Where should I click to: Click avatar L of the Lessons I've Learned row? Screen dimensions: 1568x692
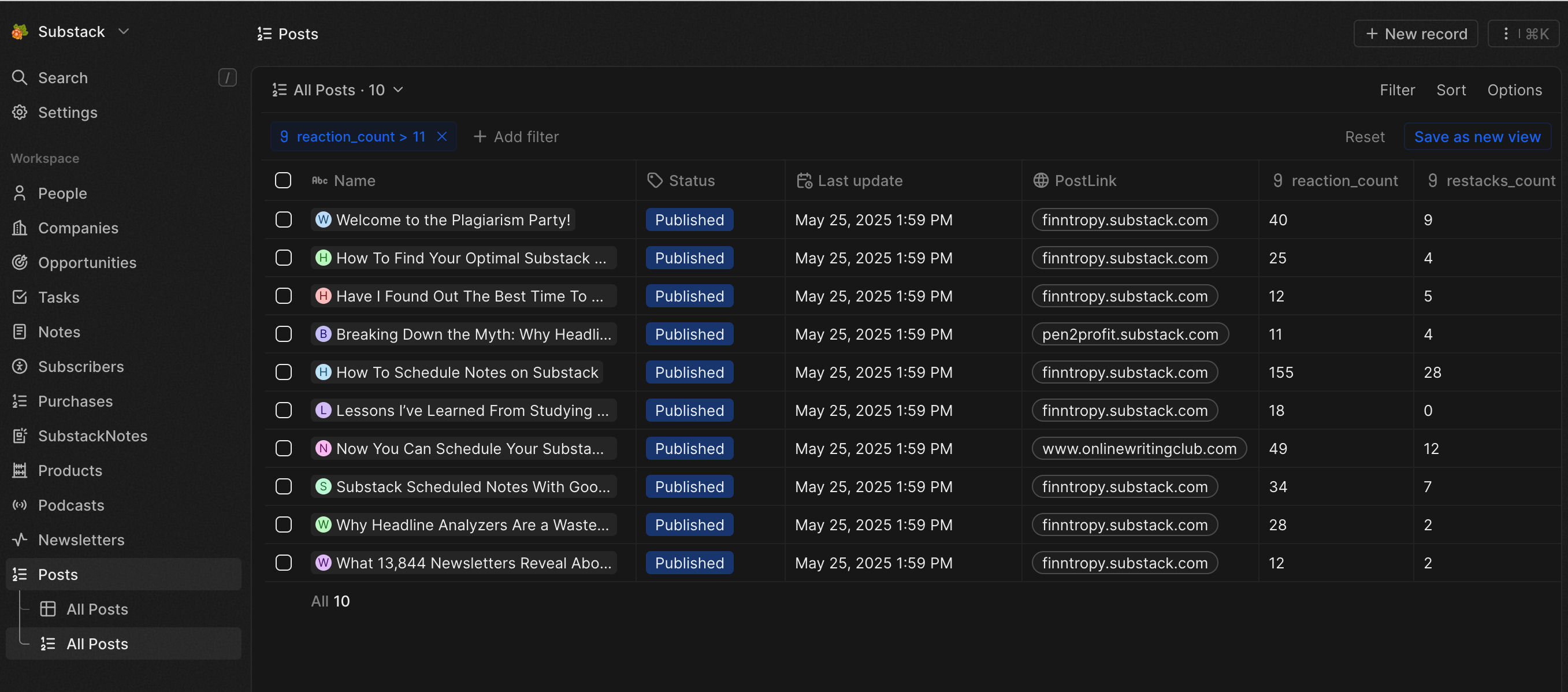tap(323, 411)
